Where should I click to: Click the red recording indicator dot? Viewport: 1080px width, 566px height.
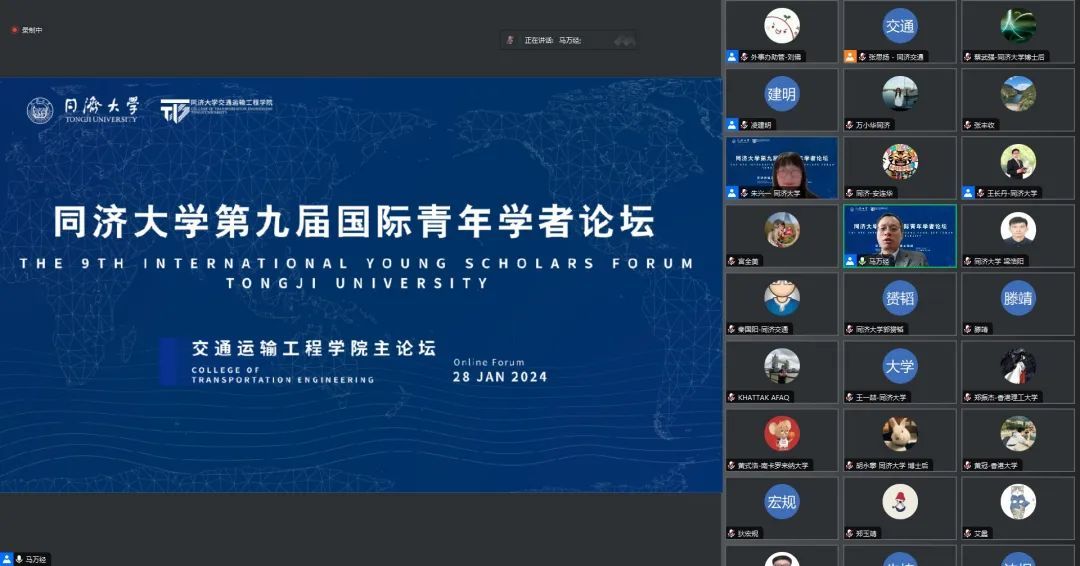(14, 30)
